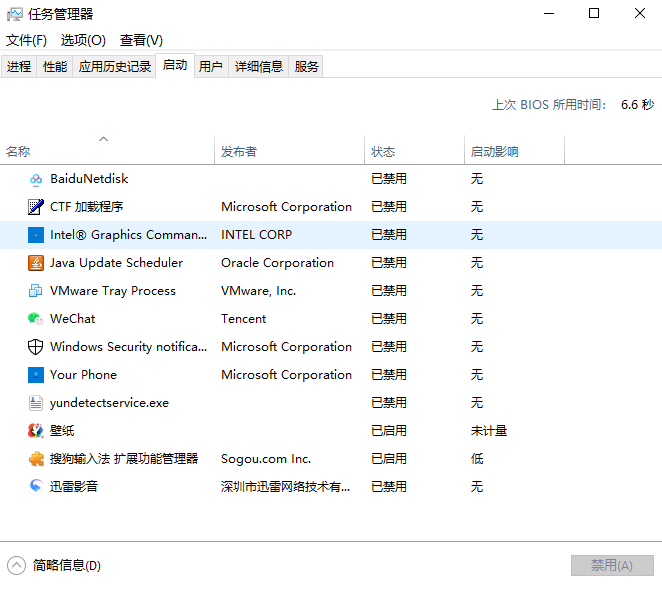
Task: Click the 未计量 startup impact value
Action: [489, 431]
